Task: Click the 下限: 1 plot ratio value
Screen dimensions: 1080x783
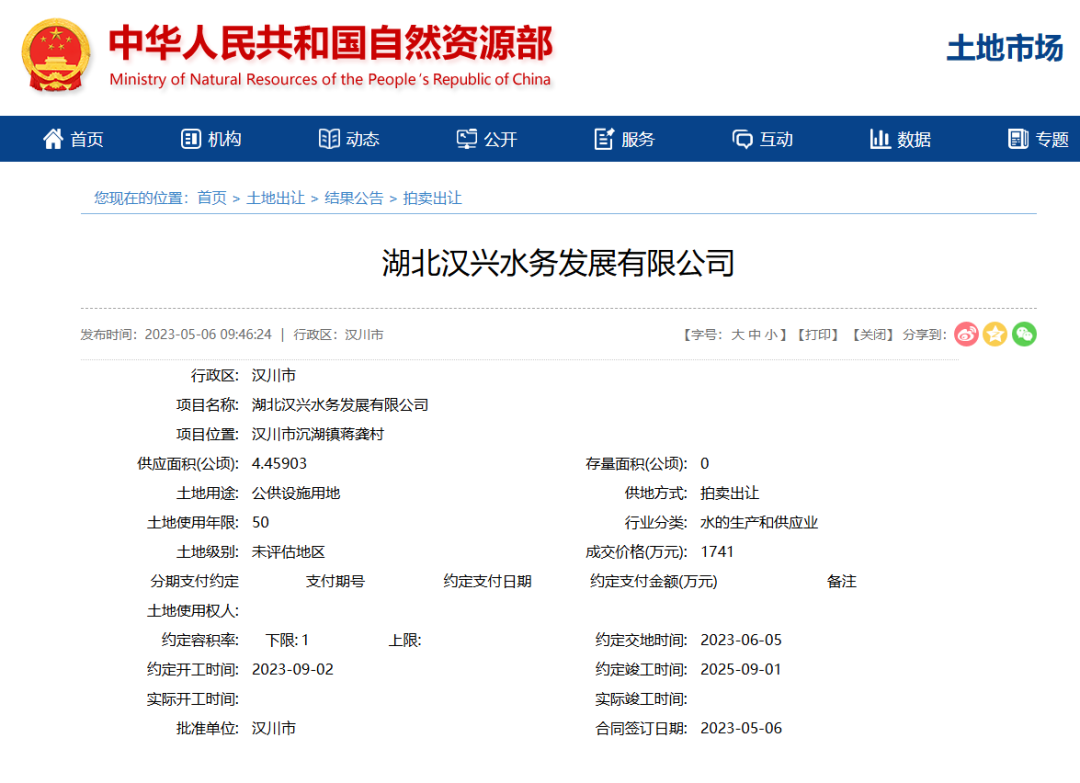Action: pyautogui.click(x=287, y=640)
